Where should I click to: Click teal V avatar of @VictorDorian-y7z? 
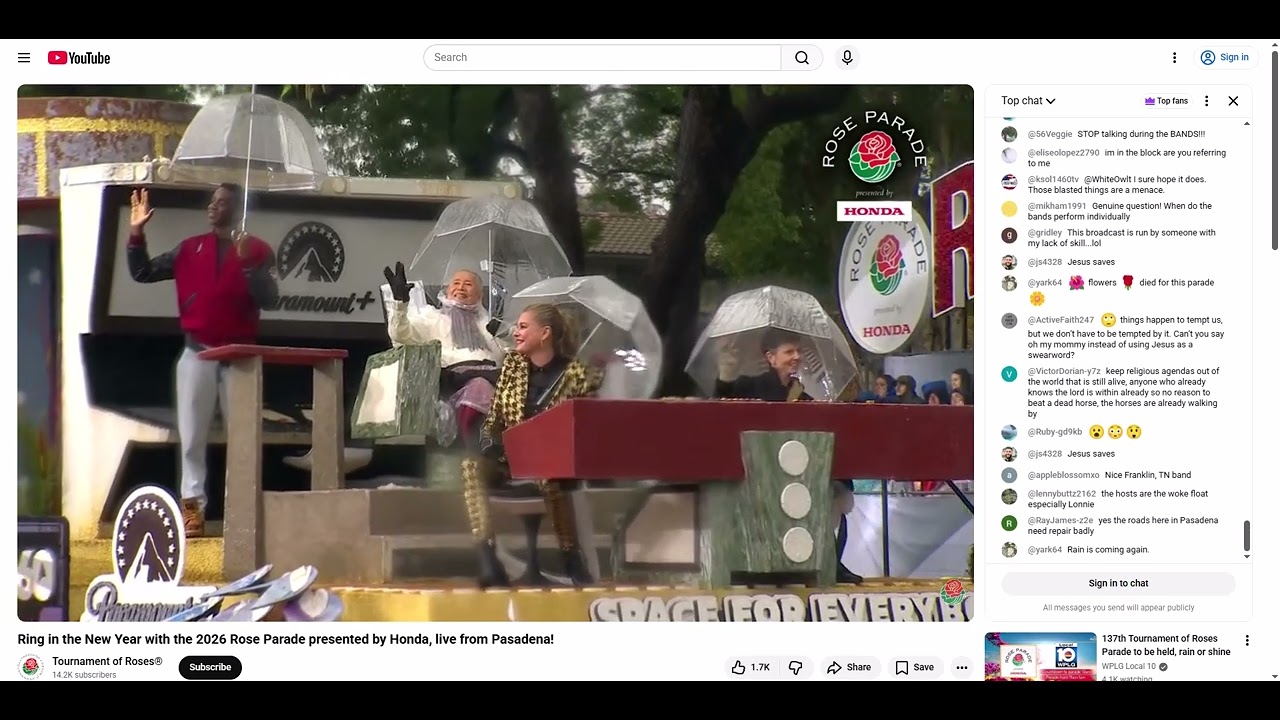pyautogui.click(x=1009, y=374)
